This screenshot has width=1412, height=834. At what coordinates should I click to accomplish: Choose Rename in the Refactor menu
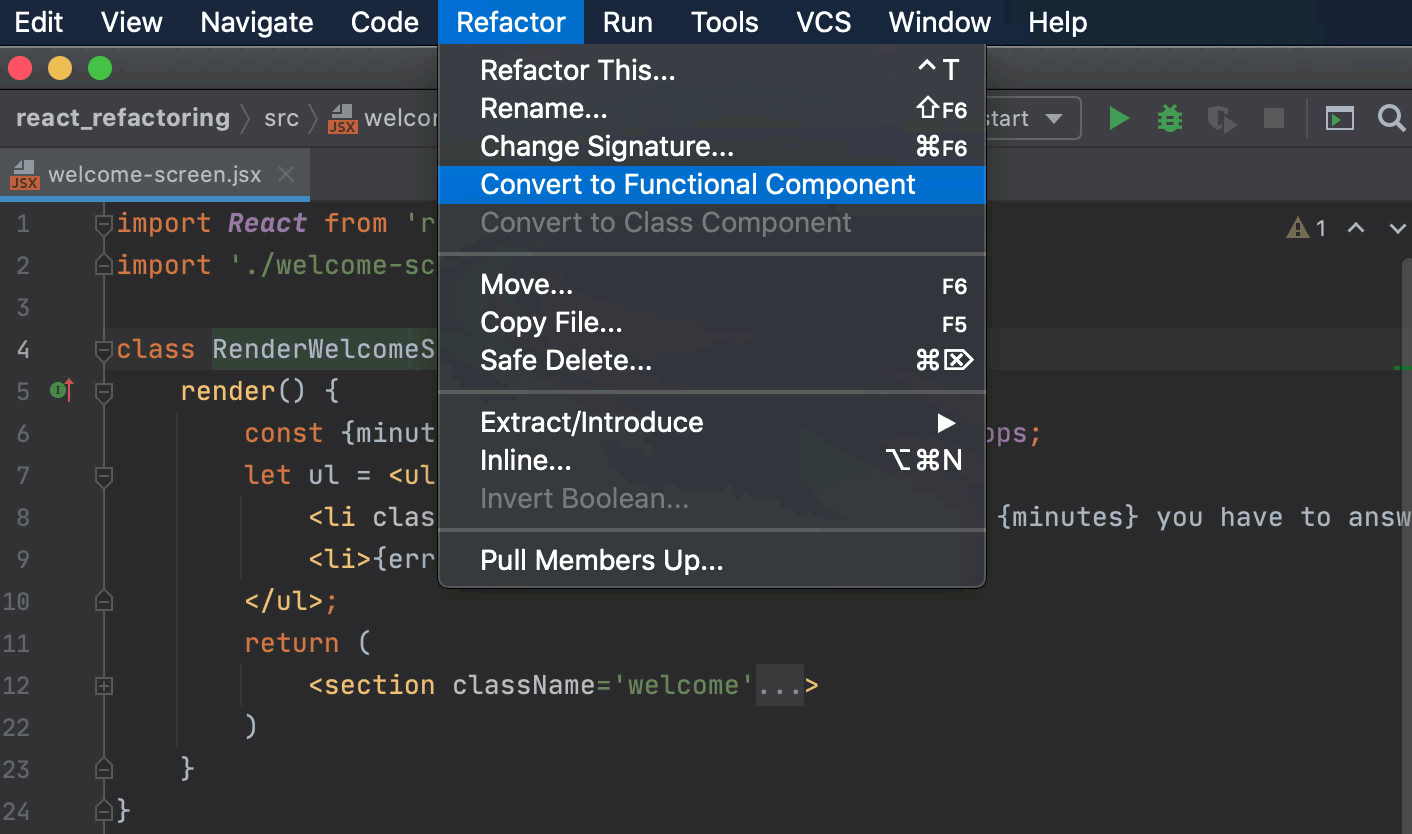tap(543, 108)
